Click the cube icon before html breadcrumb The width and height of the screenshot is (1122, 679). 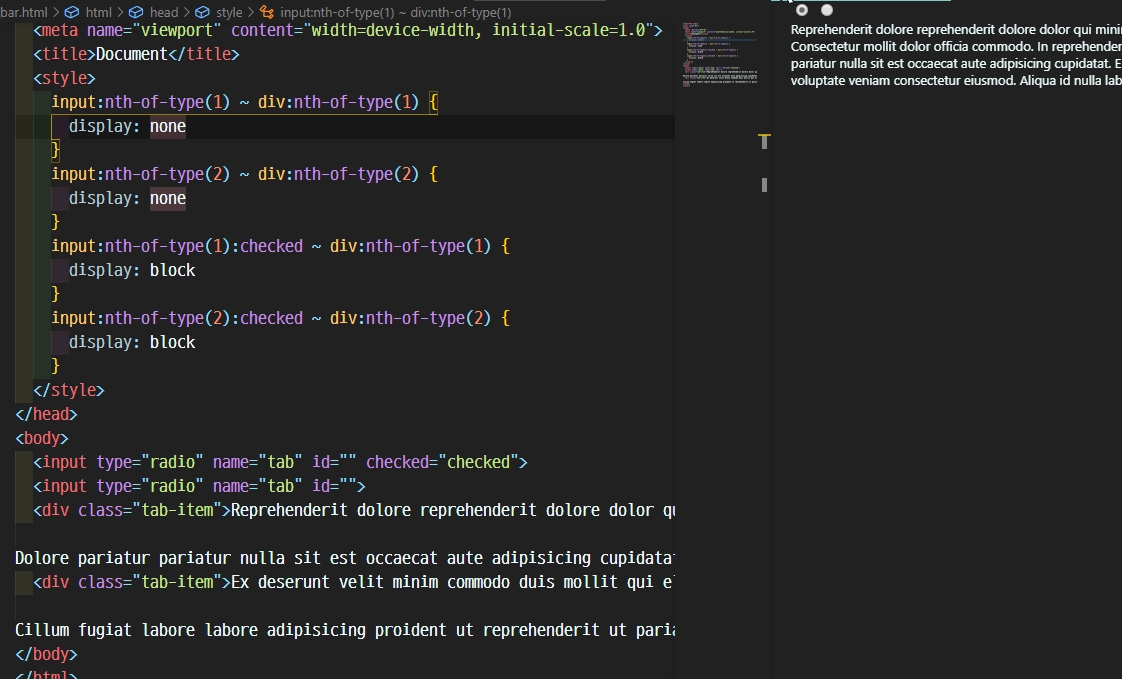click(x=72, y=12)
